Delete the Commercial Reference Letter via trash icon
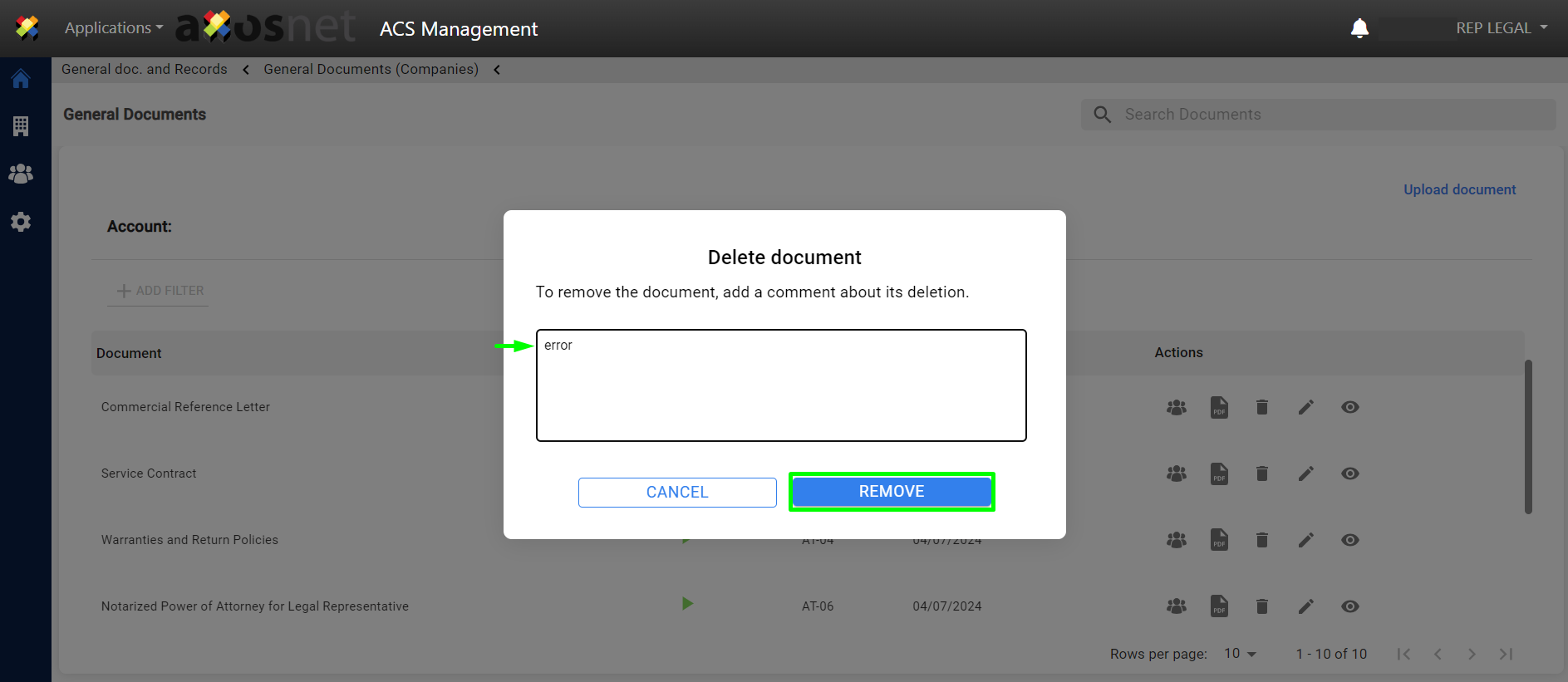This screenshot has width=1568, height=682. (x=1262, y=407)
